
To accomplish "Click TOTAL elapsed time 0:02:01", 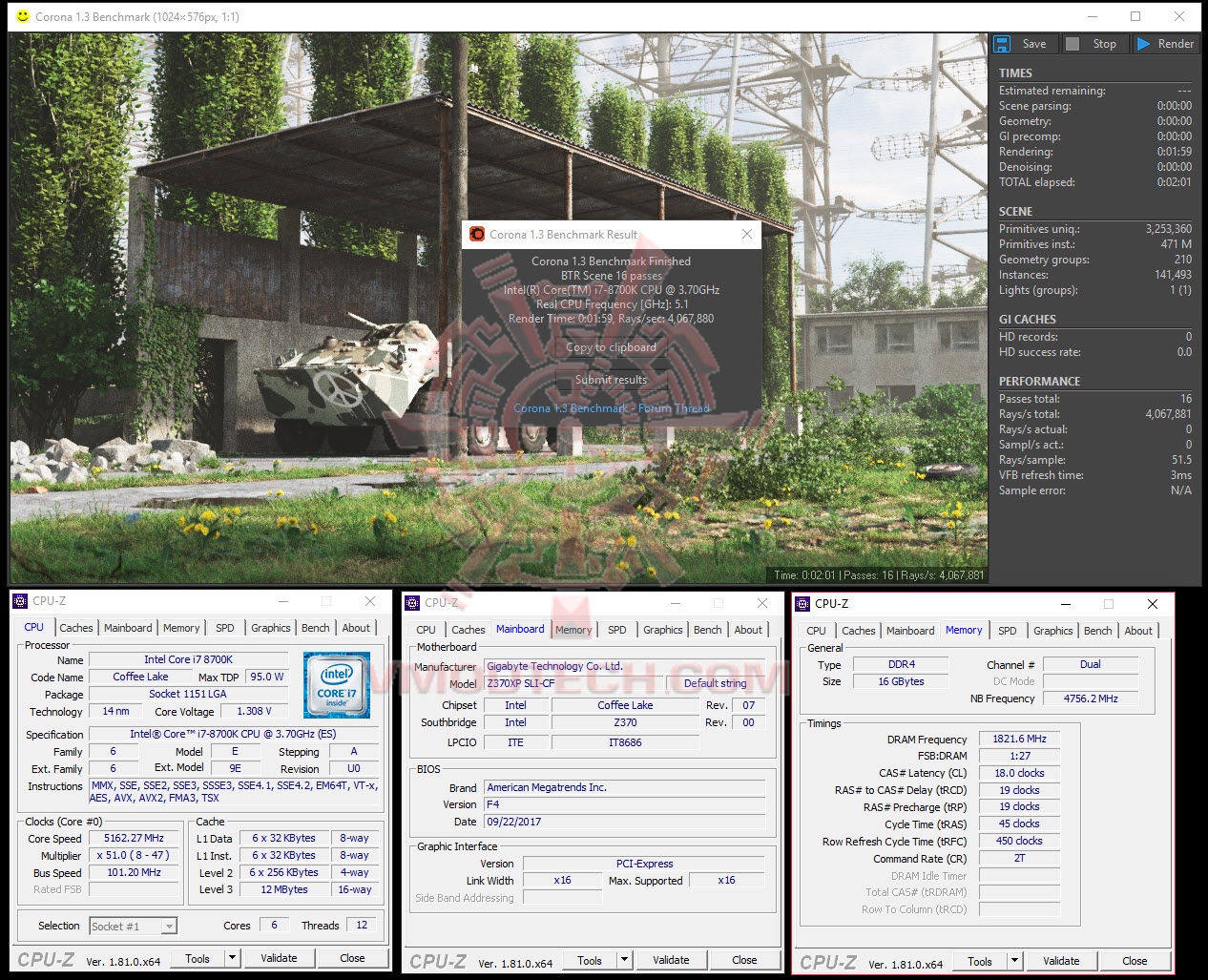I will click(1174, 182).
